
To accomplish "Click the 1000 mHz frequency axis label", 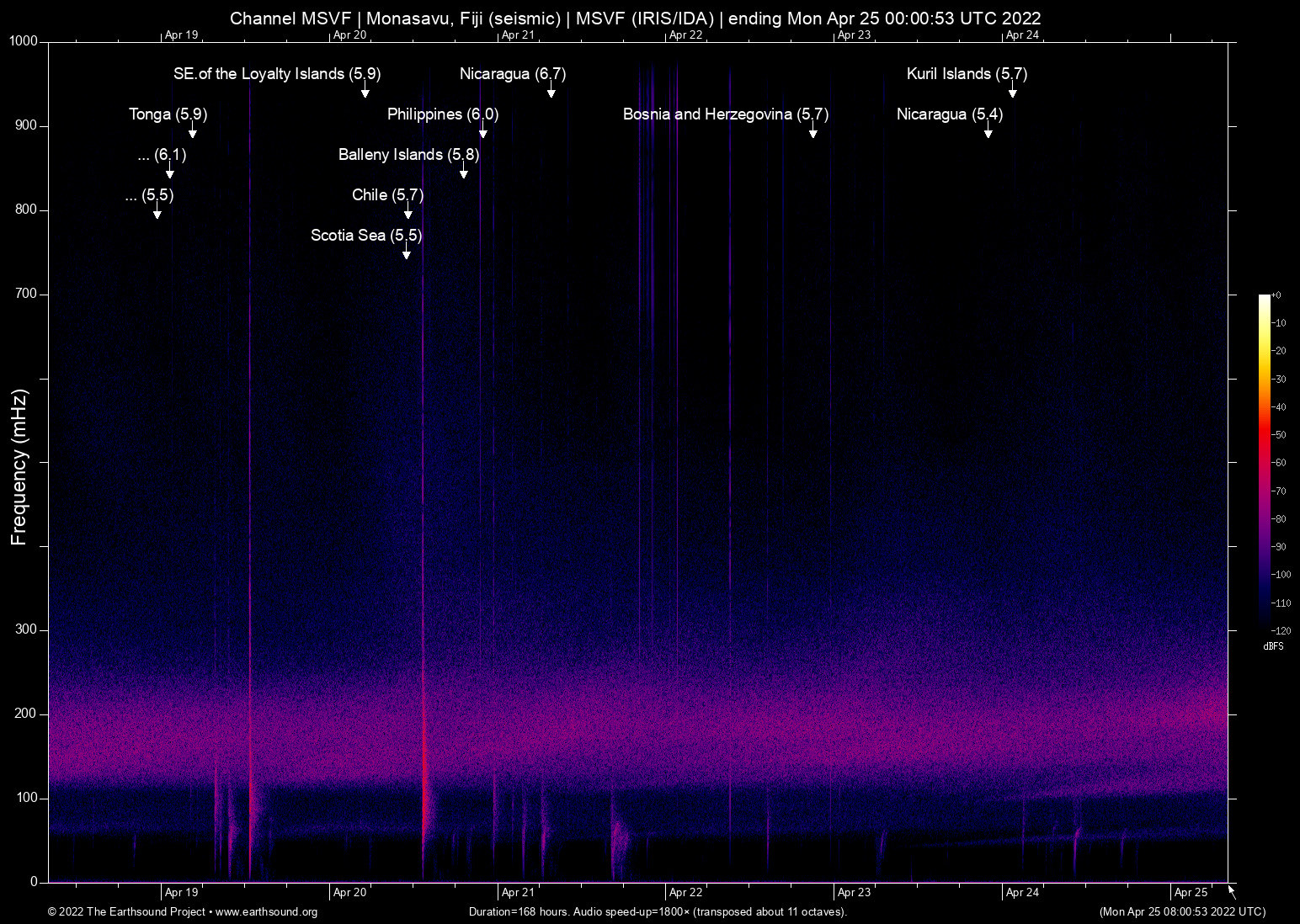I will point(24,41).
